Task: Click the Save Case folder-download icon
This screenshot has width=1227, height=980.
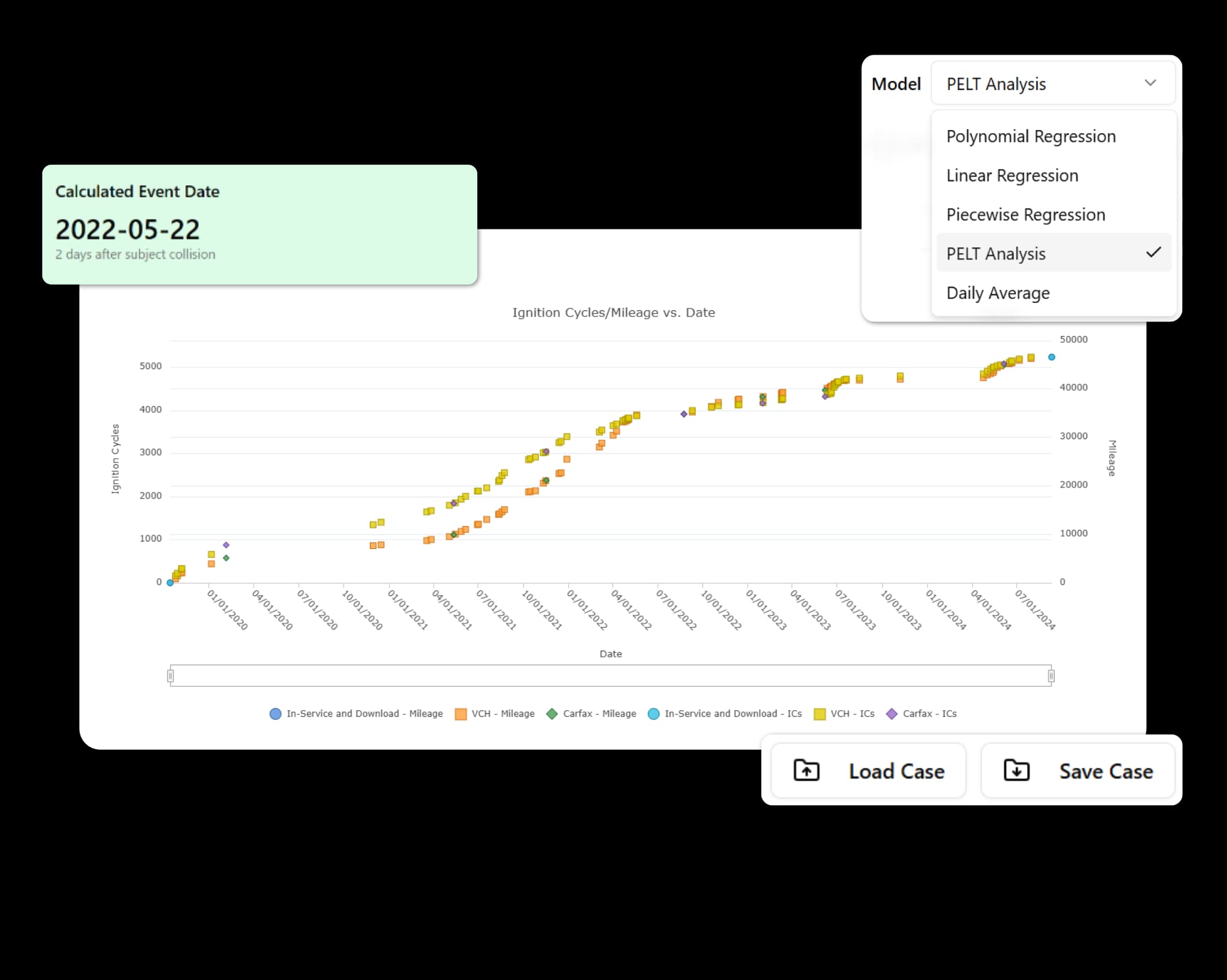Action: (x=1017, y=771)
